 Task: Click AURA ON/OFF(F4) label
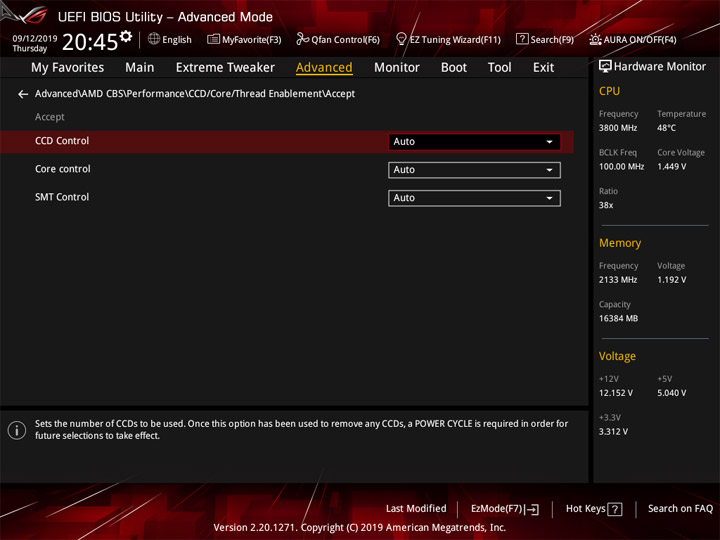[x=640, y=40]
